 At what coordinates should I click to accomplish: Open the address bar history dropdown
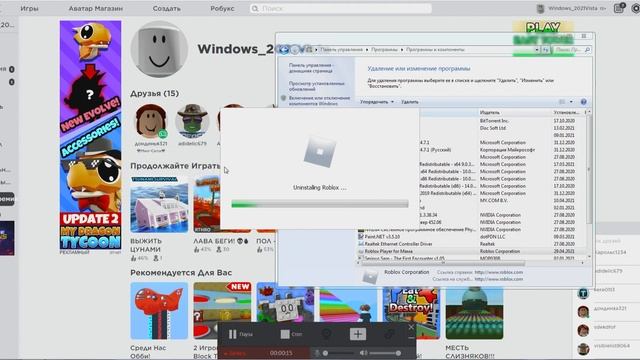(537, 50)
